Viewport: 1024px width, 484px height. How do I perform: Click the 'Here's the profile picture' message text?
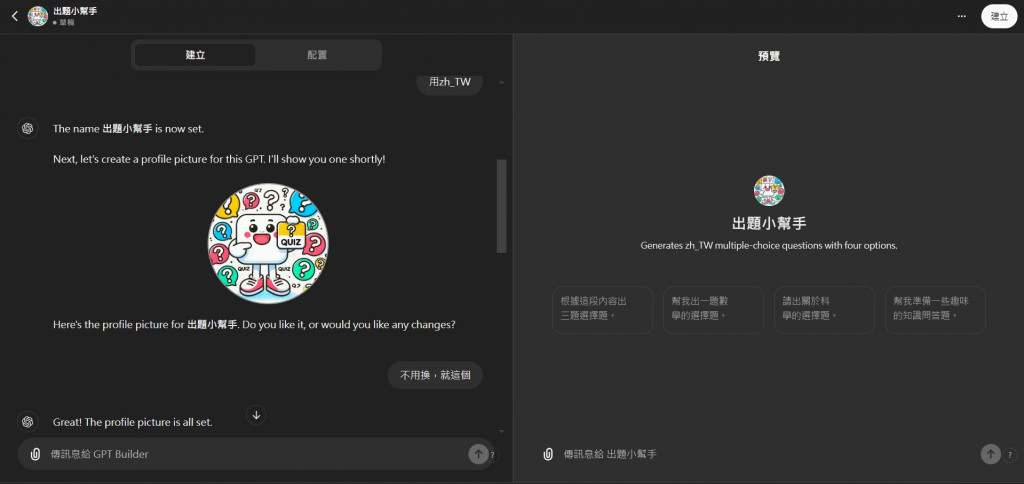click(254, 325)
